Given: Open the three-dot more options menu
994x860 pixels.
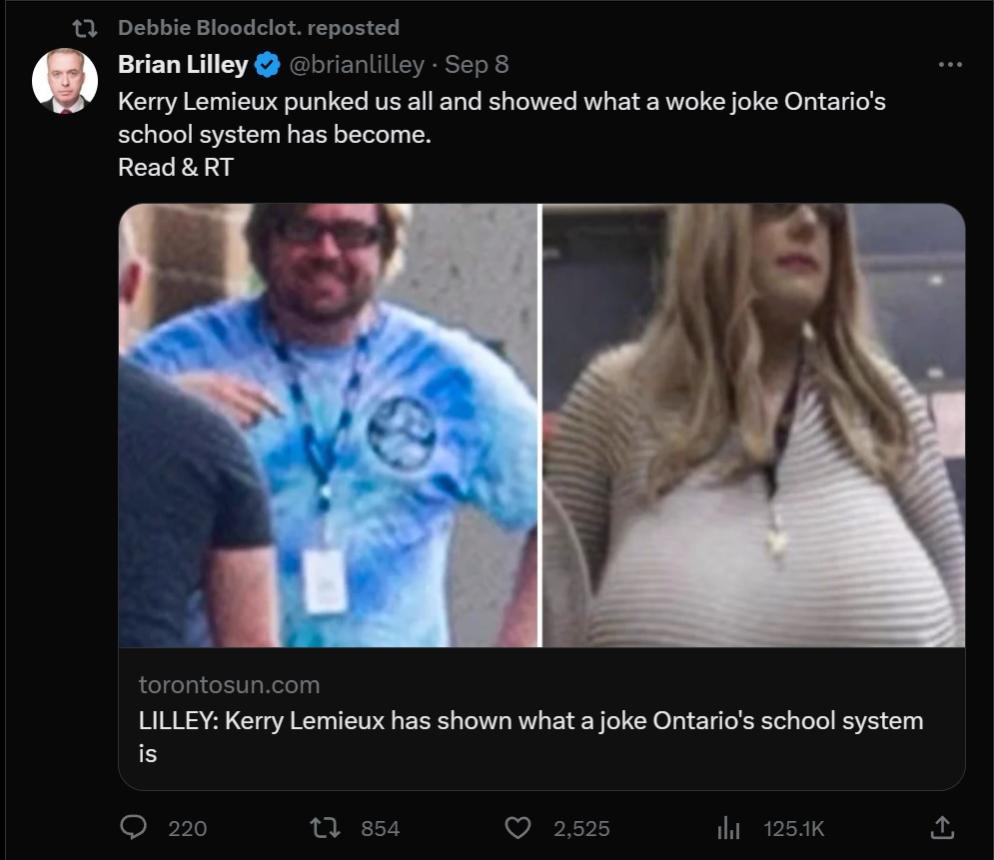Looking at the screenshot, I should click(950, 65).
